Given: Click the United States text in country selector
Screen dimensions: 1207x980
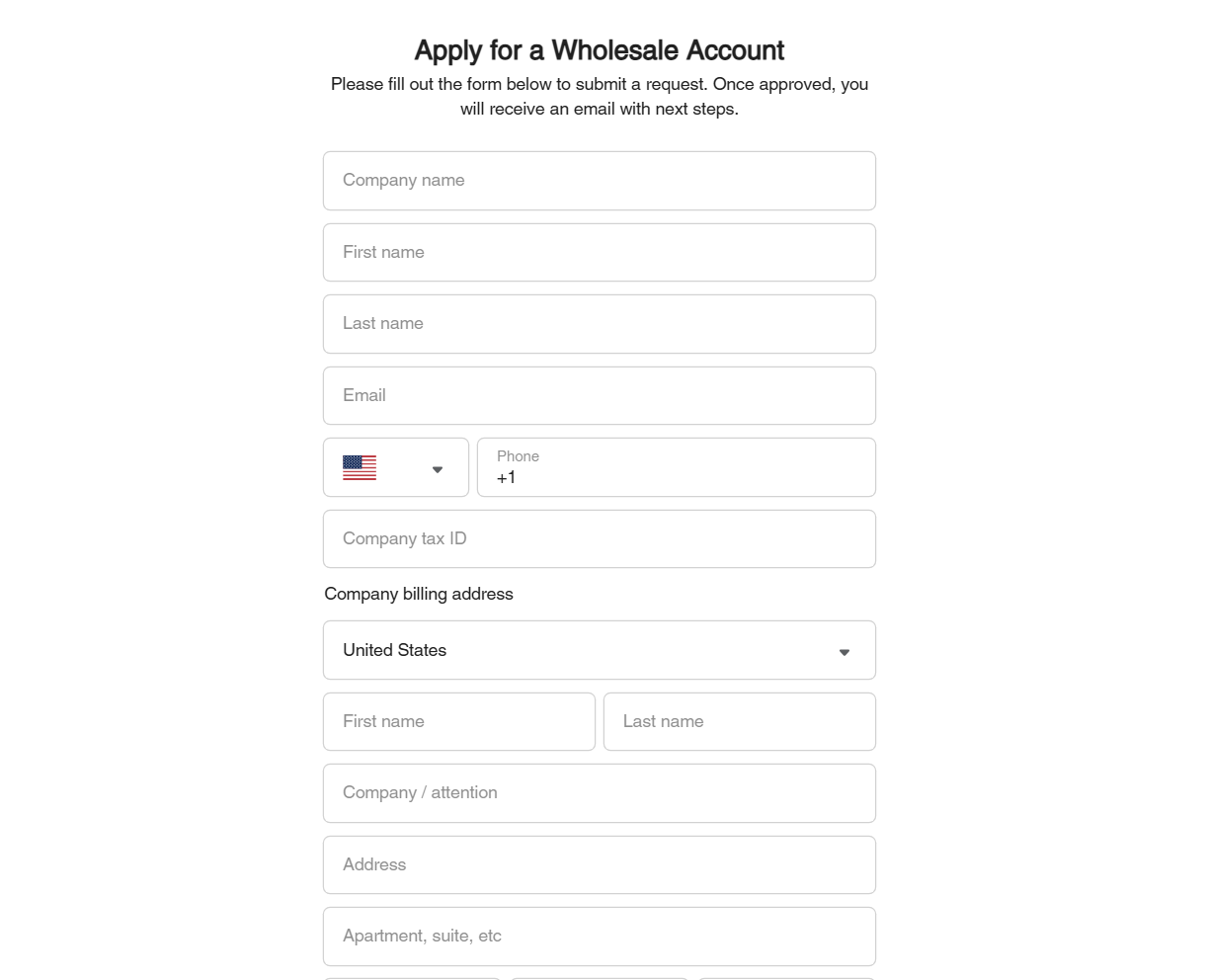Looking at the screenshot, I should [393, 650].
